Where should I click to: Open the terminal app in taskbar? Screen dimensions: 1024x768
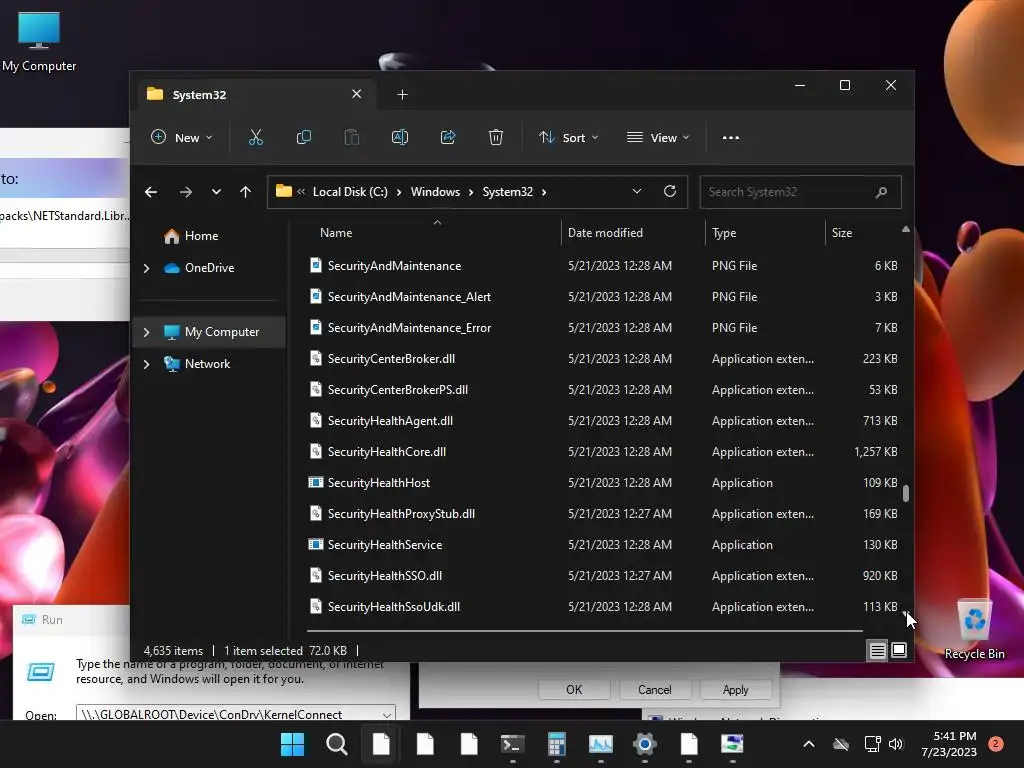click(513, 744)
